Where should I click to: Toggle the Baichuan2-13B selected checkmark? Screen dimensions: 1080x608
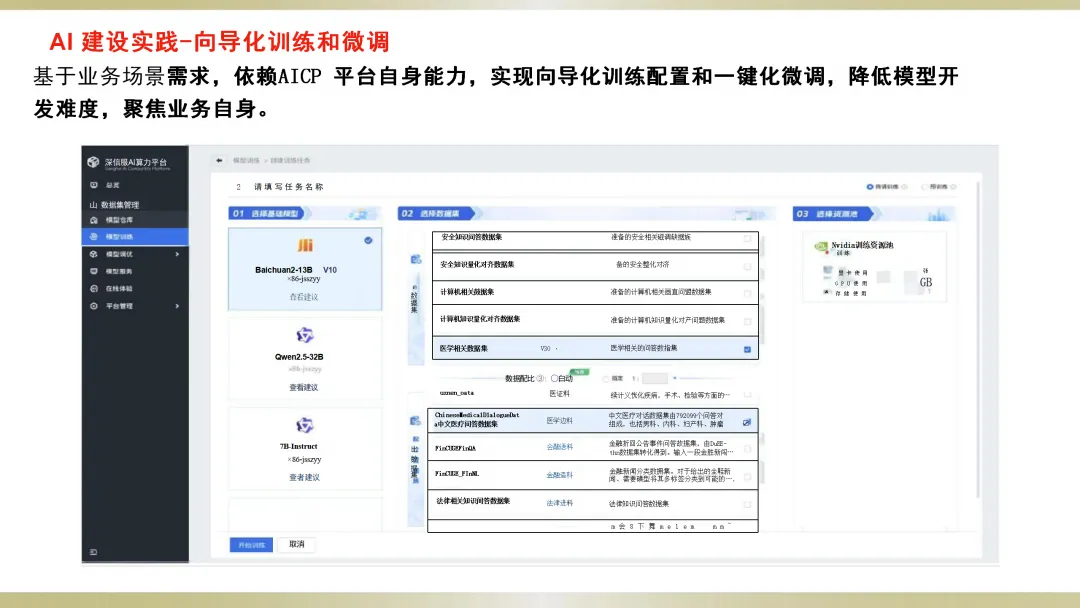click(x=368, y=240)
